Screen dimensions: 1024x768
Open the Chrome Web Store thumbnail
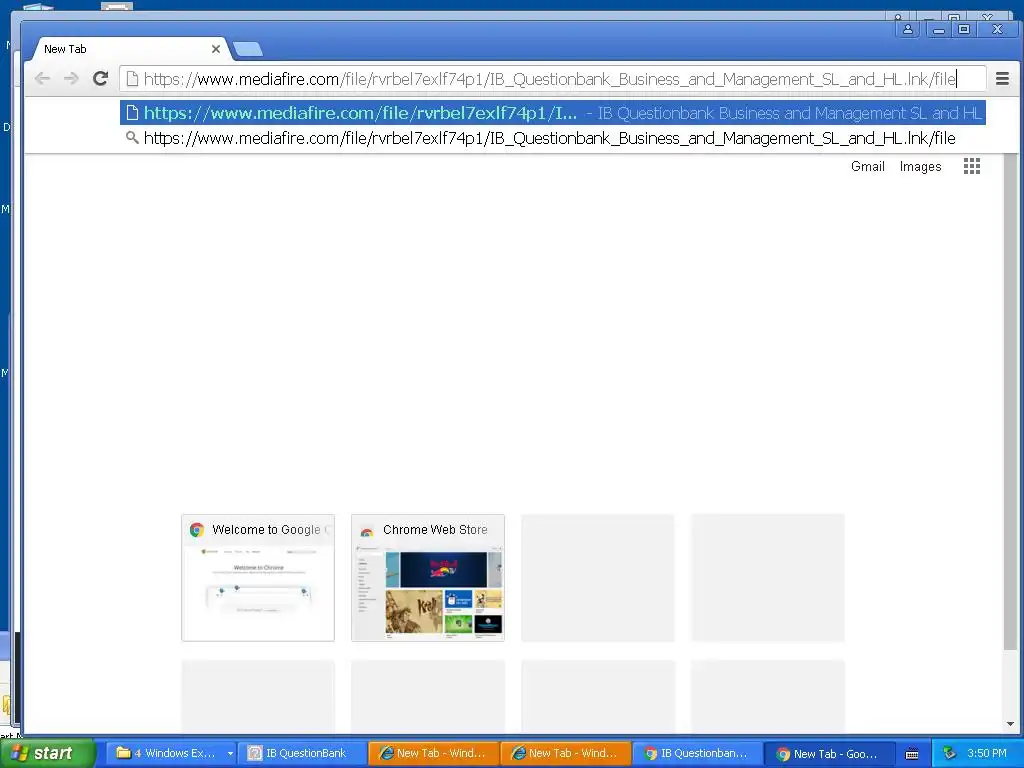pos(428,578)
